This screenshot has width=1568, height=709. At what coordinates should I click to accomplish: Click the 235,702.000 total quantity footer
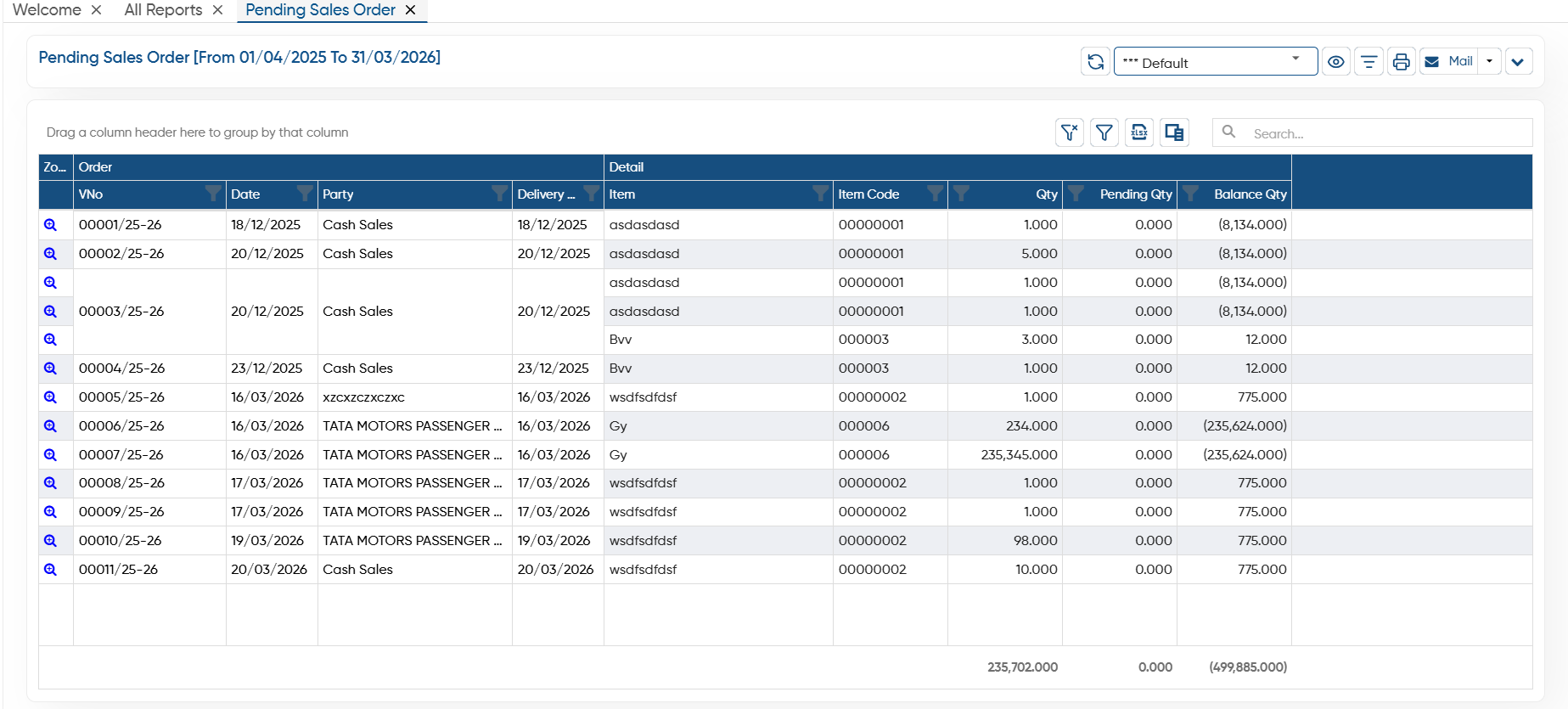coord(1022,667)
